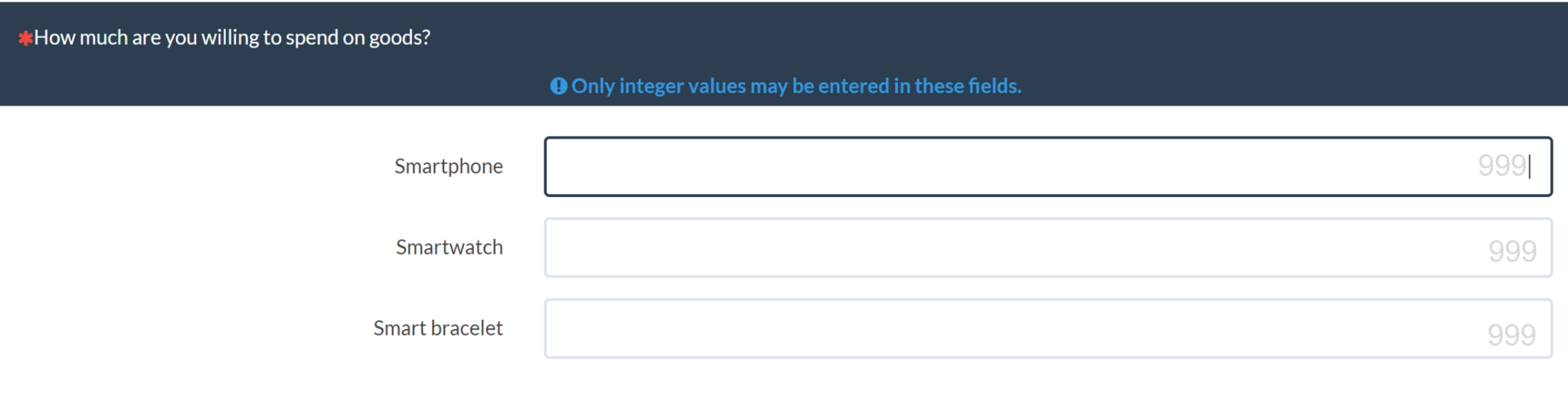Select the Smart bracelet amount field
The height and width of the screenshot is (407, 1568).
1048,329
